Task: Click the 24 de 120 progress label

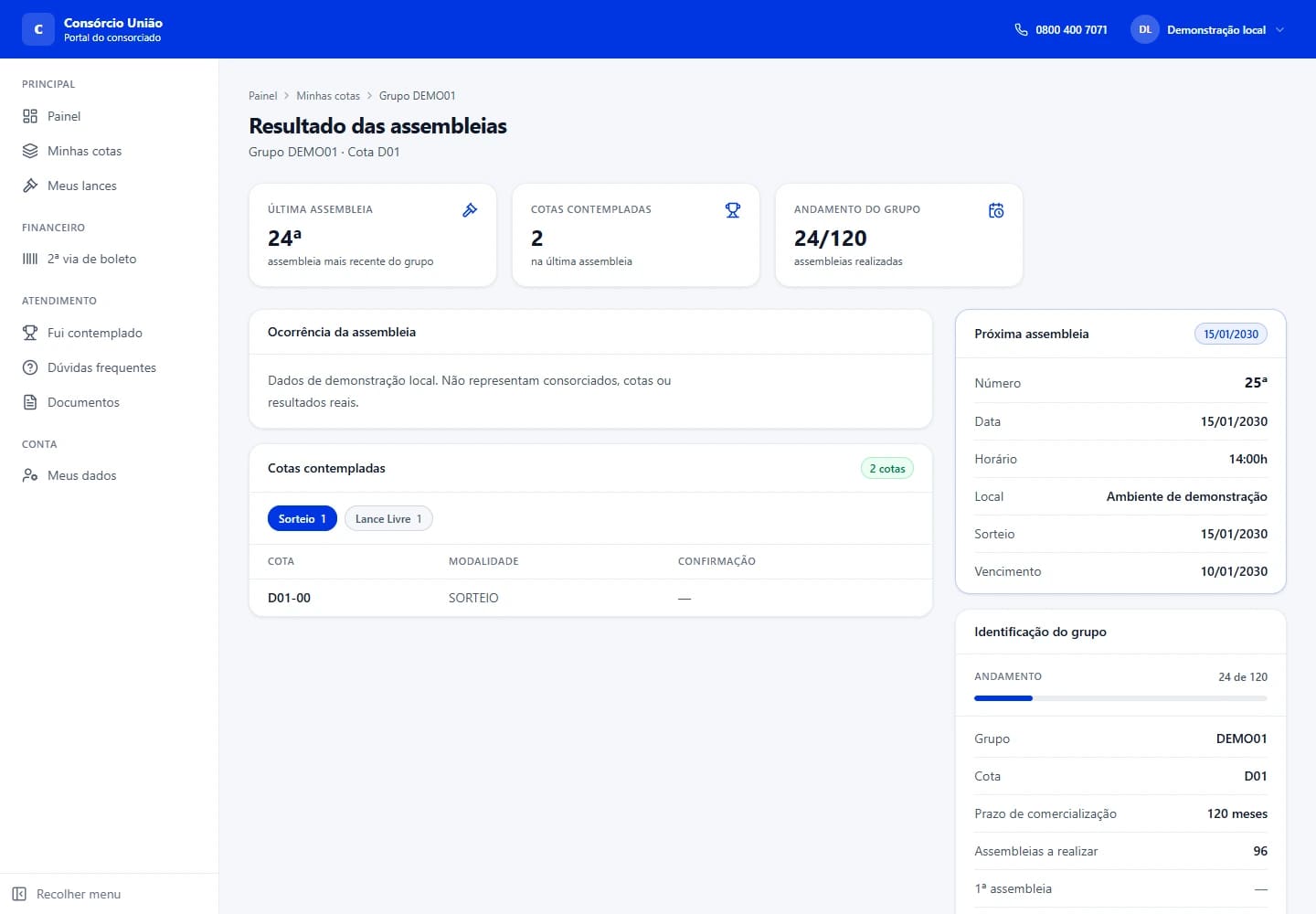Action: (1243, 677)
